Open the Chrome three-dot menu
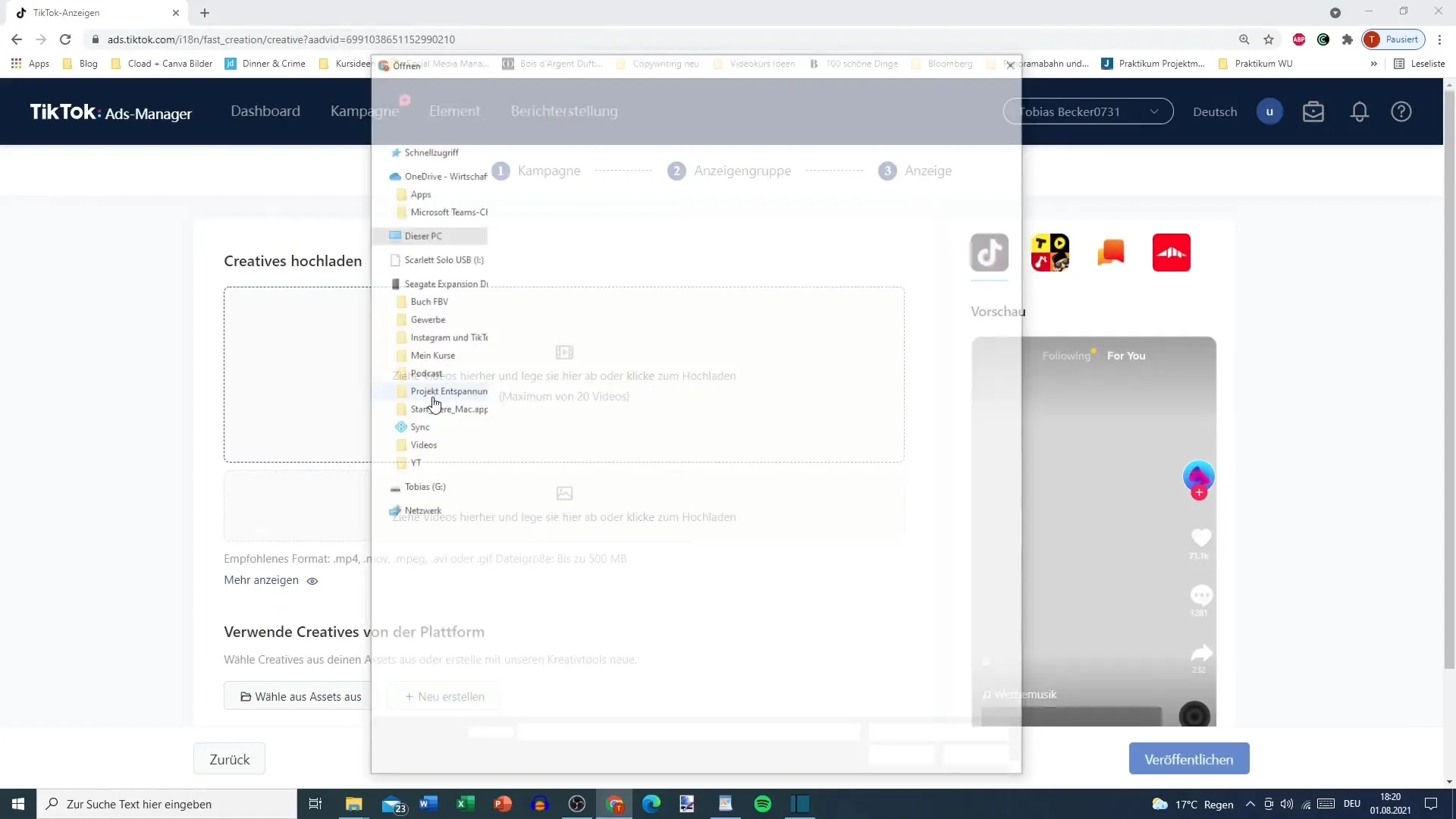 pyautogui.click(x=1439, y=39)
